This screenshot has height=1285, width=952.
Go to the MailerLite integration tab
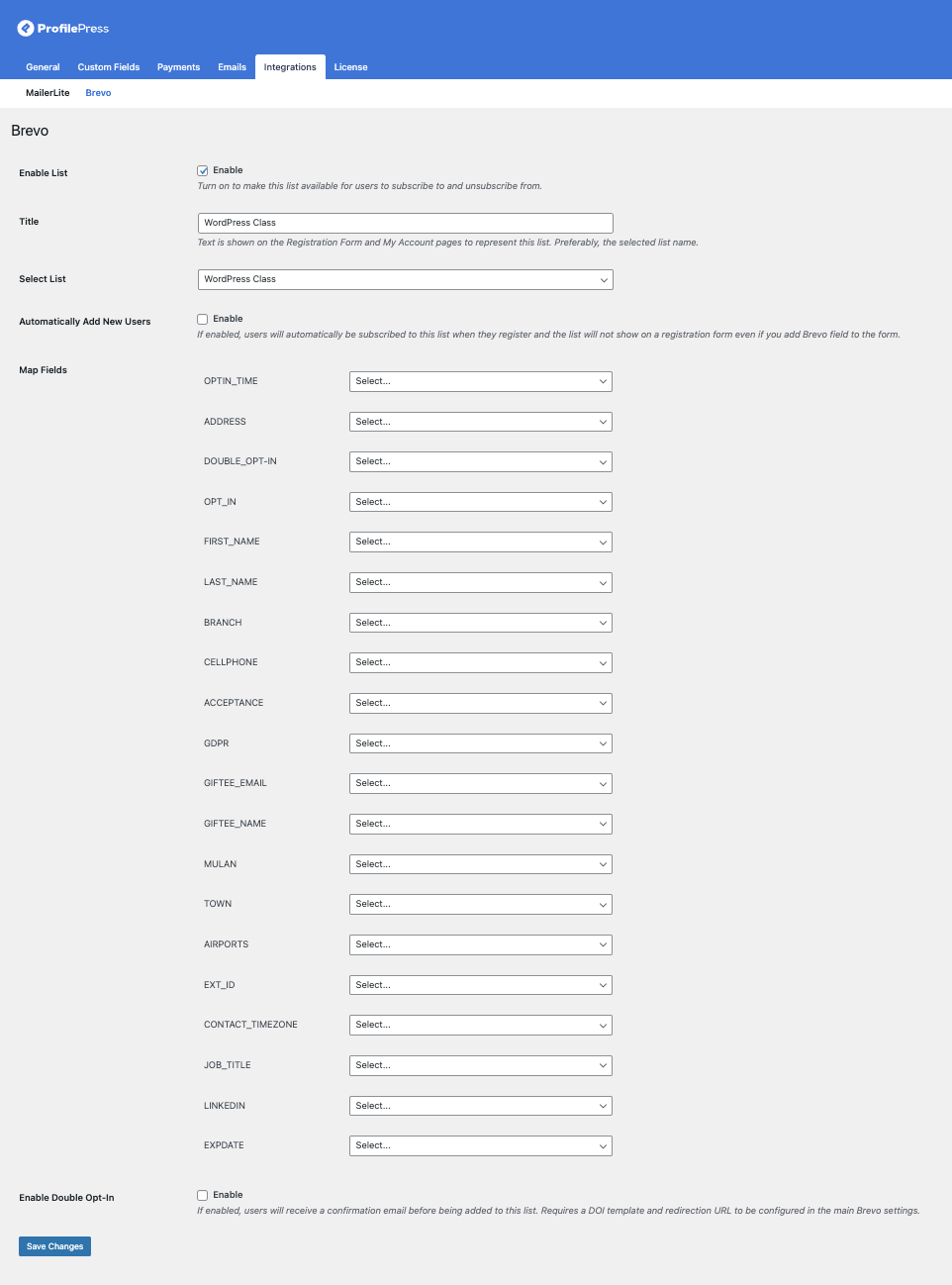coord(48,92)
